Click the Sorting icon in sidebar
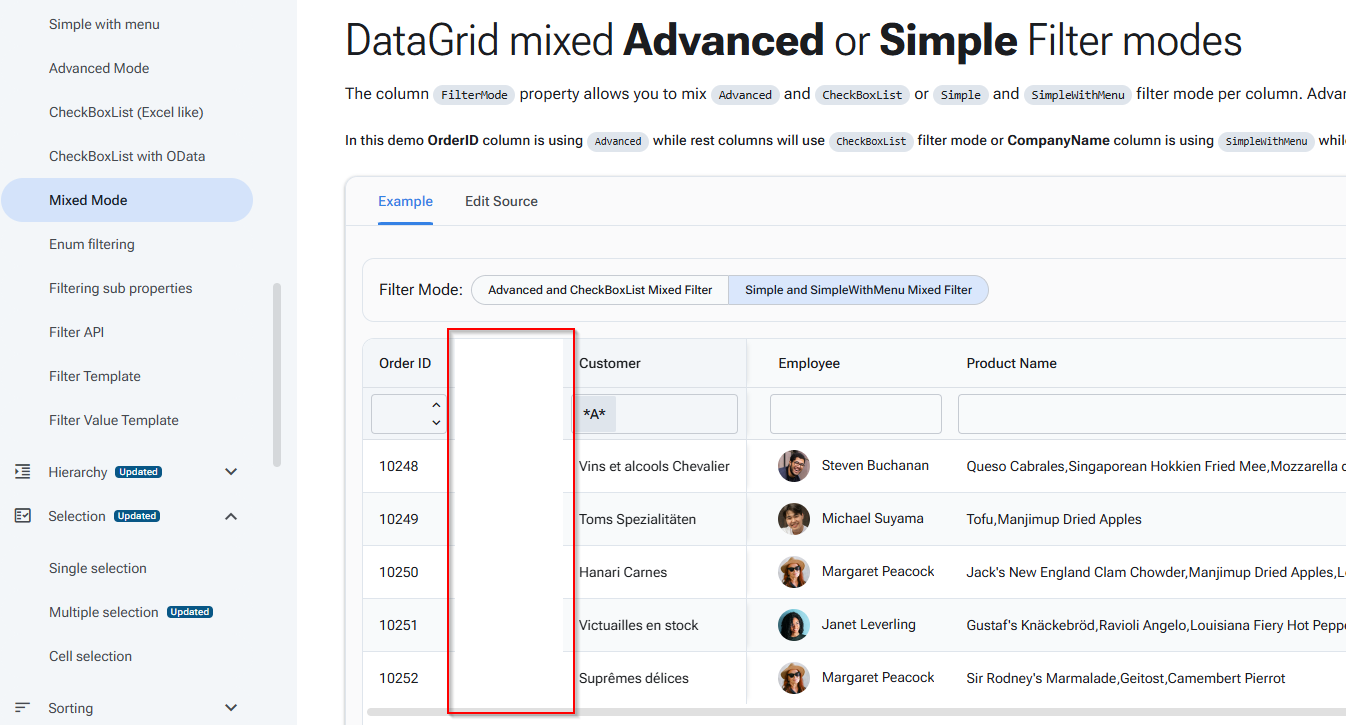 click(x=23, y=708)
